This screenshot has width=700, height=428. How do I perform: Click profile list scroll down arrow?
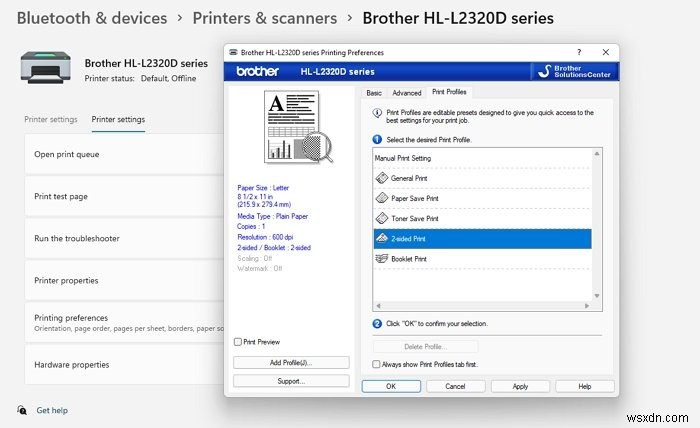click(x=597, y=296)
